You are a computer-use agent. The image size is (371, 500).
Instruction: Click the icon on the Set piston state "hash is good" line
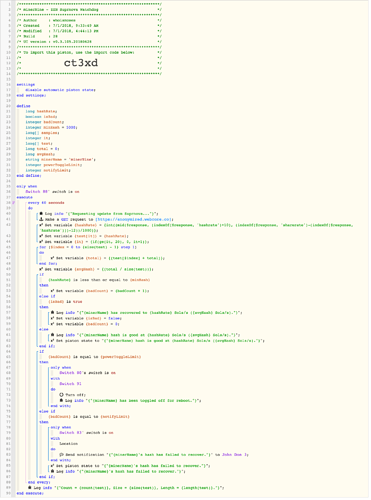point(52,341)
